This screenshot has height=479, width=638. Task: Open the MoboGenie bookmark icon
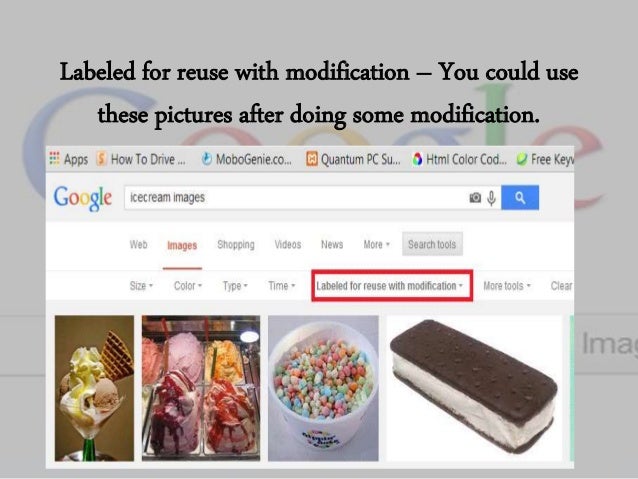tap(207, 159)
